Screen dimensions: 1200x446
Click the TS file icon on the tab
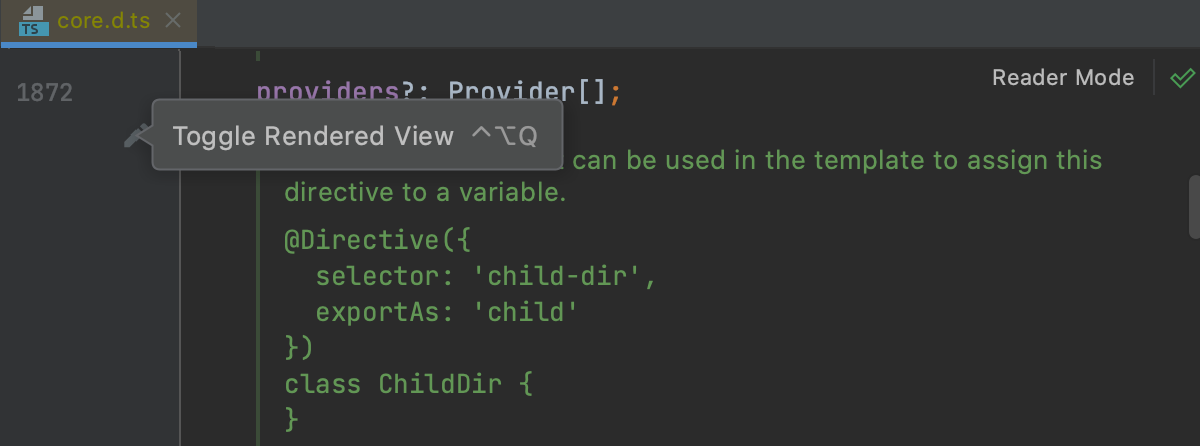pos(35,22)
